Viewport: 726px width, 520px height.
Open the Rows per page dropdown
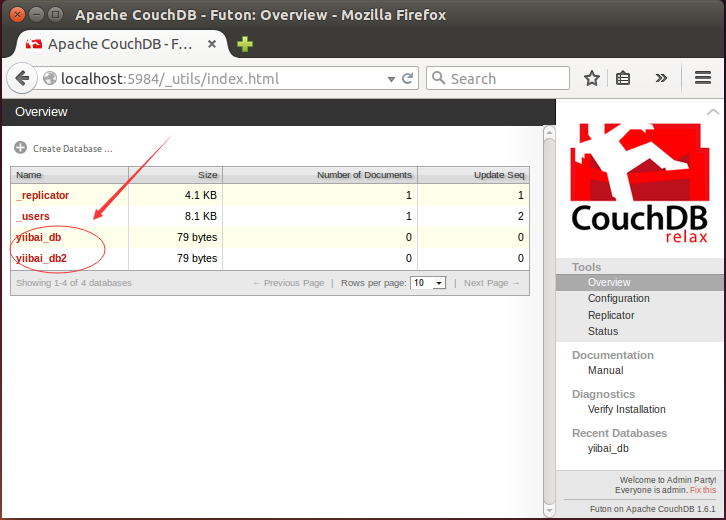tap(428, 283)
